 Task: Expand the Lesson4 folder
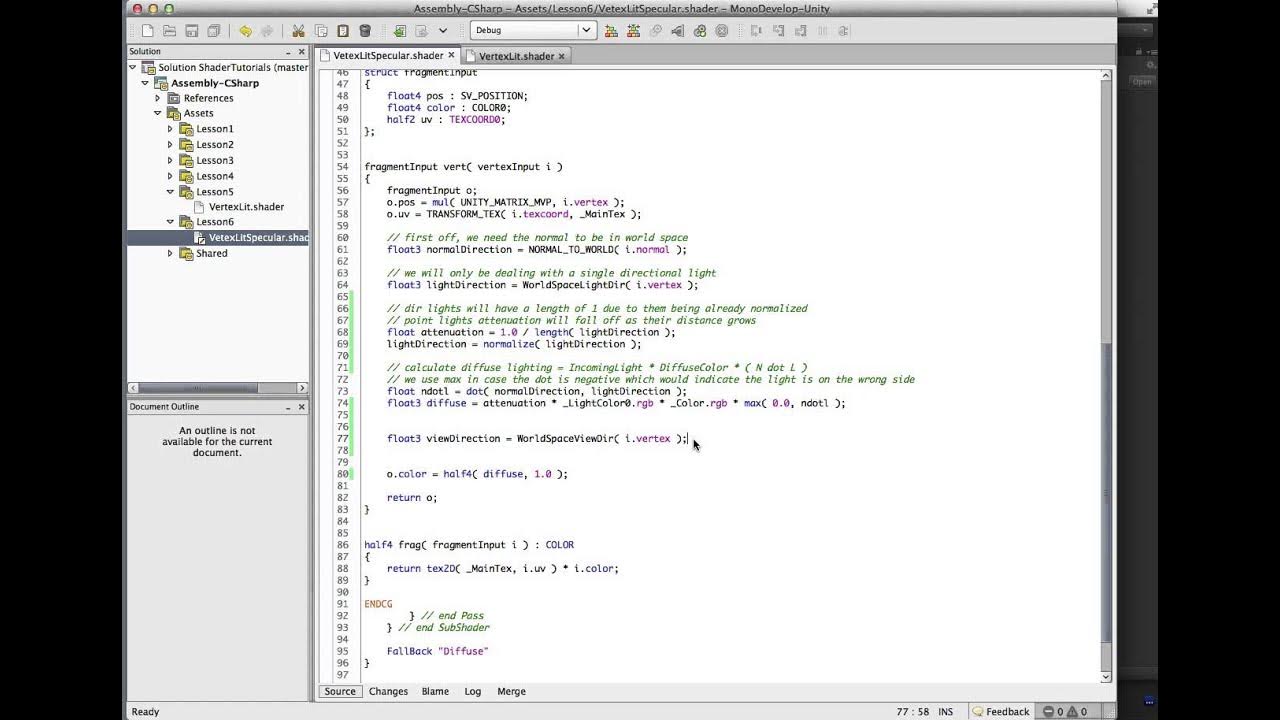[x=170, y=176]
